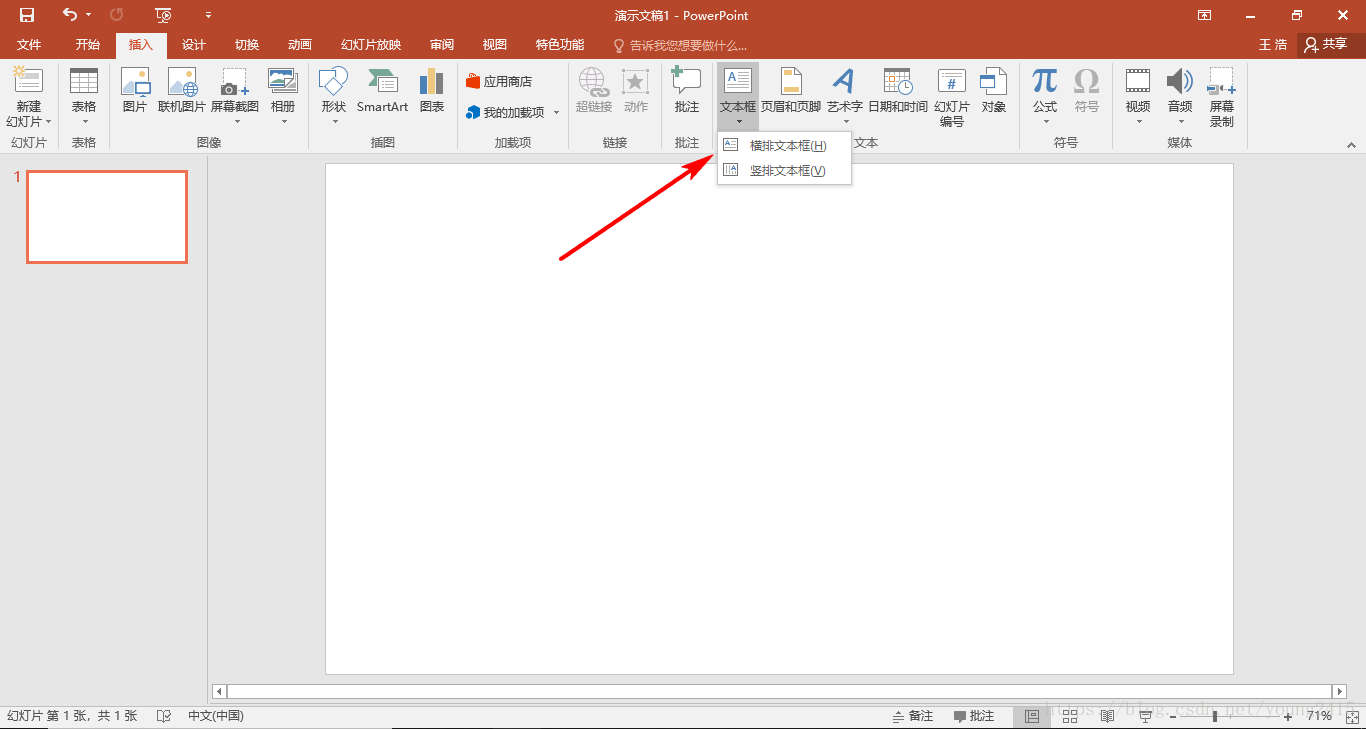Switch to Reading view icon
Screen dimensions: 1366x729
1107,716
